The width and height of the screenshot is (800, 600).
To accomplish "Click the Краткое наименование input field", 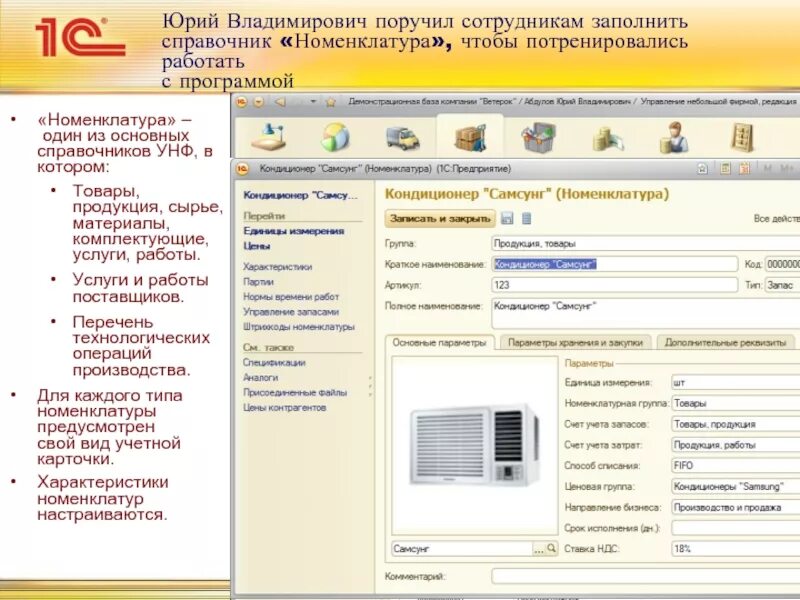I will (x=614, y=264).
